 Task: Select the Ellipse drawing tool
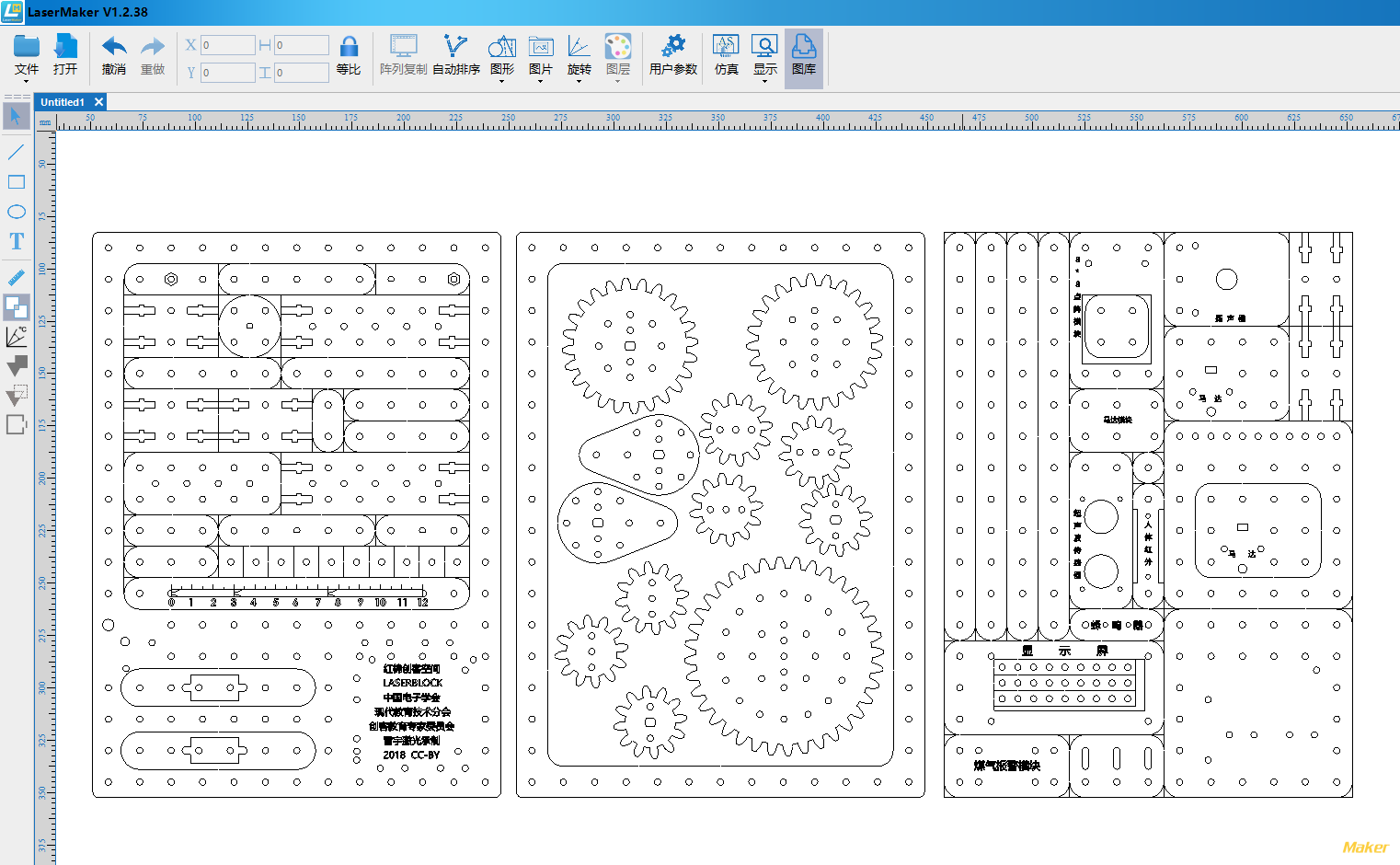(x=17, y=212)
